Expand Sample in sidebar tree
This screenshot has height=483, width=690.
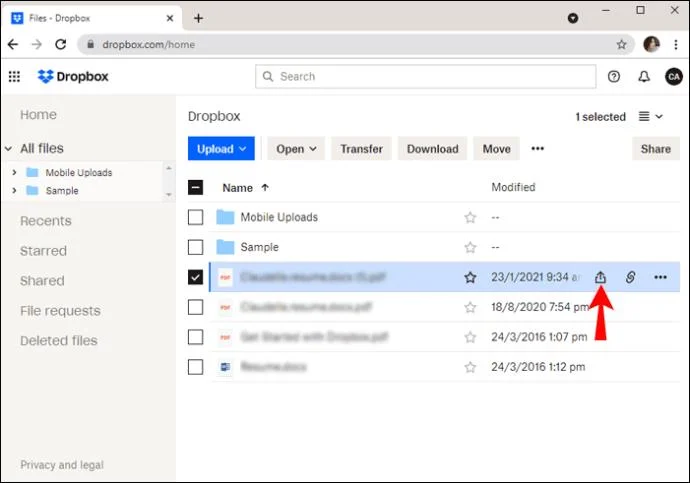click(14, 190)
